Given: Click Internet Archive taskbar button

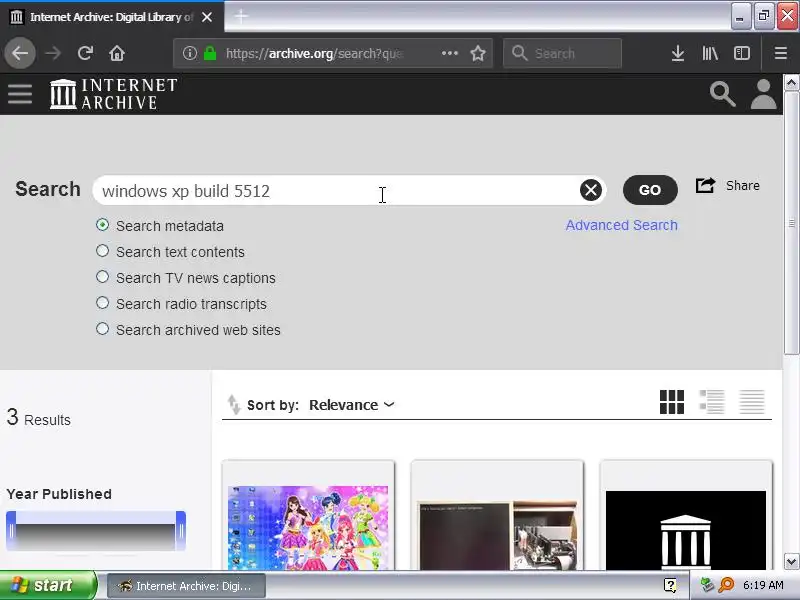Looking at the screenshot, I should click(186, 586).
